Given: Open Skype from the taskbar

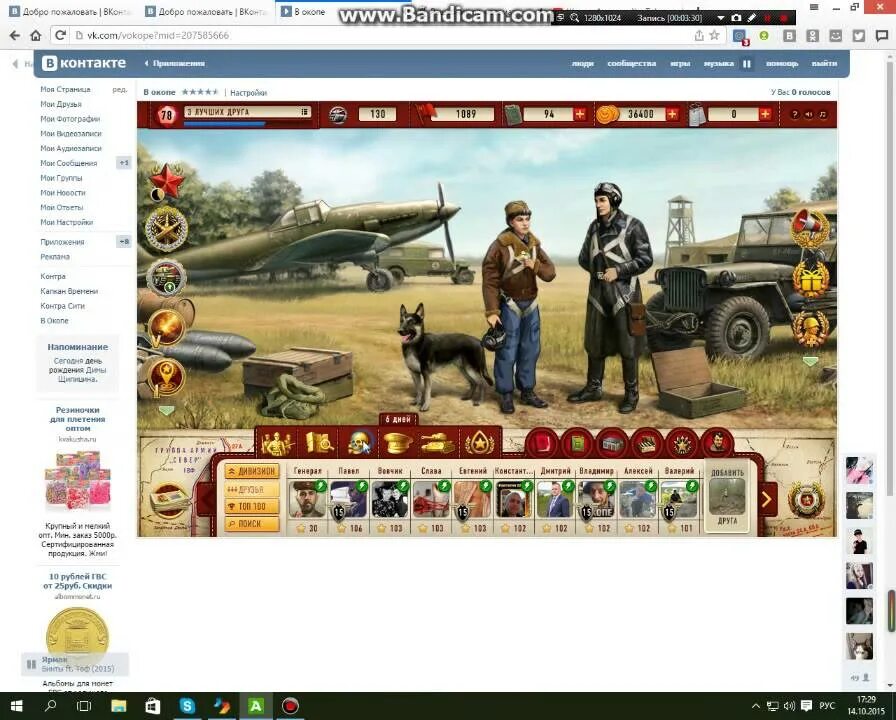Looking at the screenshot, I should pos(187,706).
